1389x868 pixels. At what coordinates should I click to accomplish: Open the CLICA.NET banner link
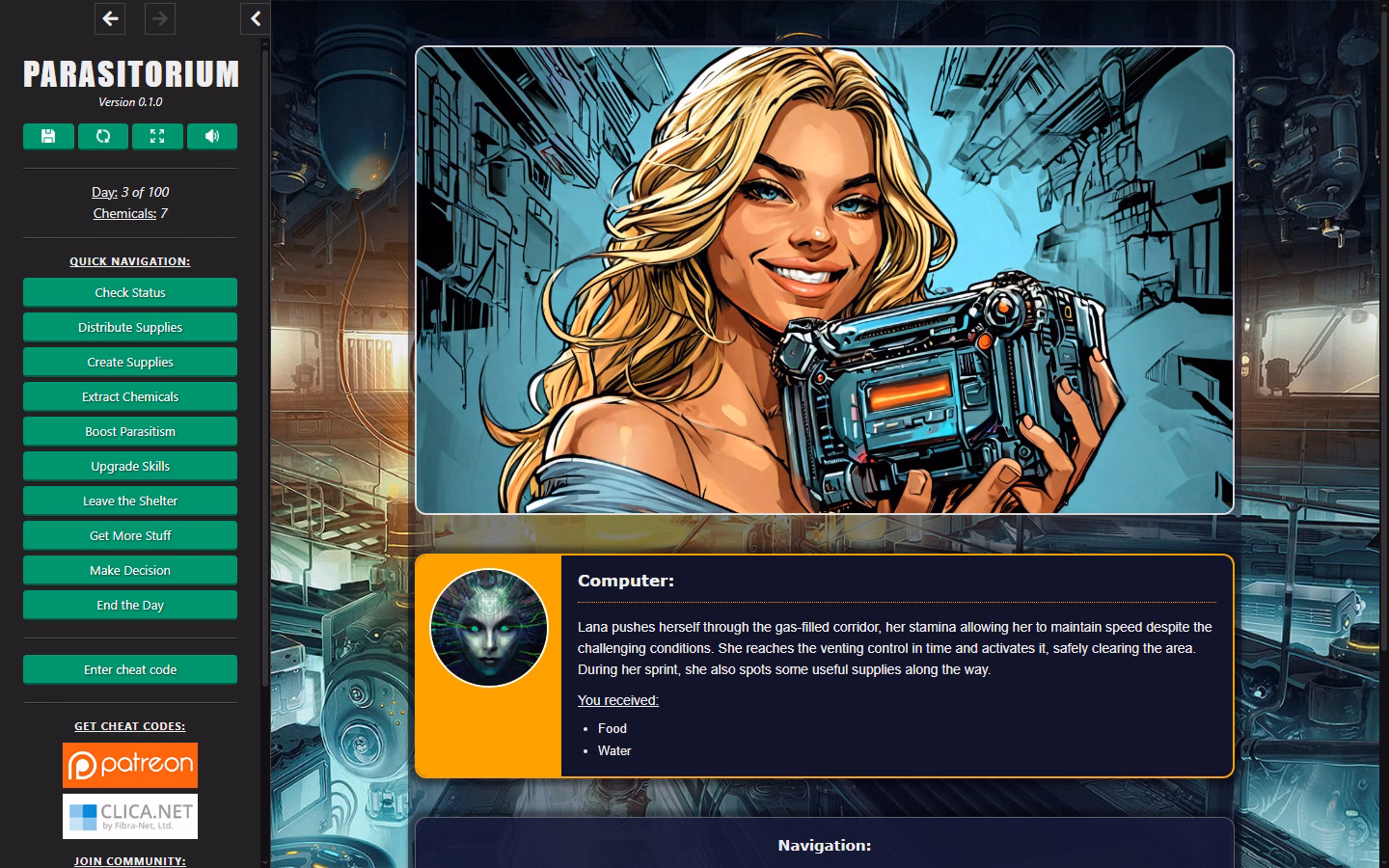click(x=130, y=816)
